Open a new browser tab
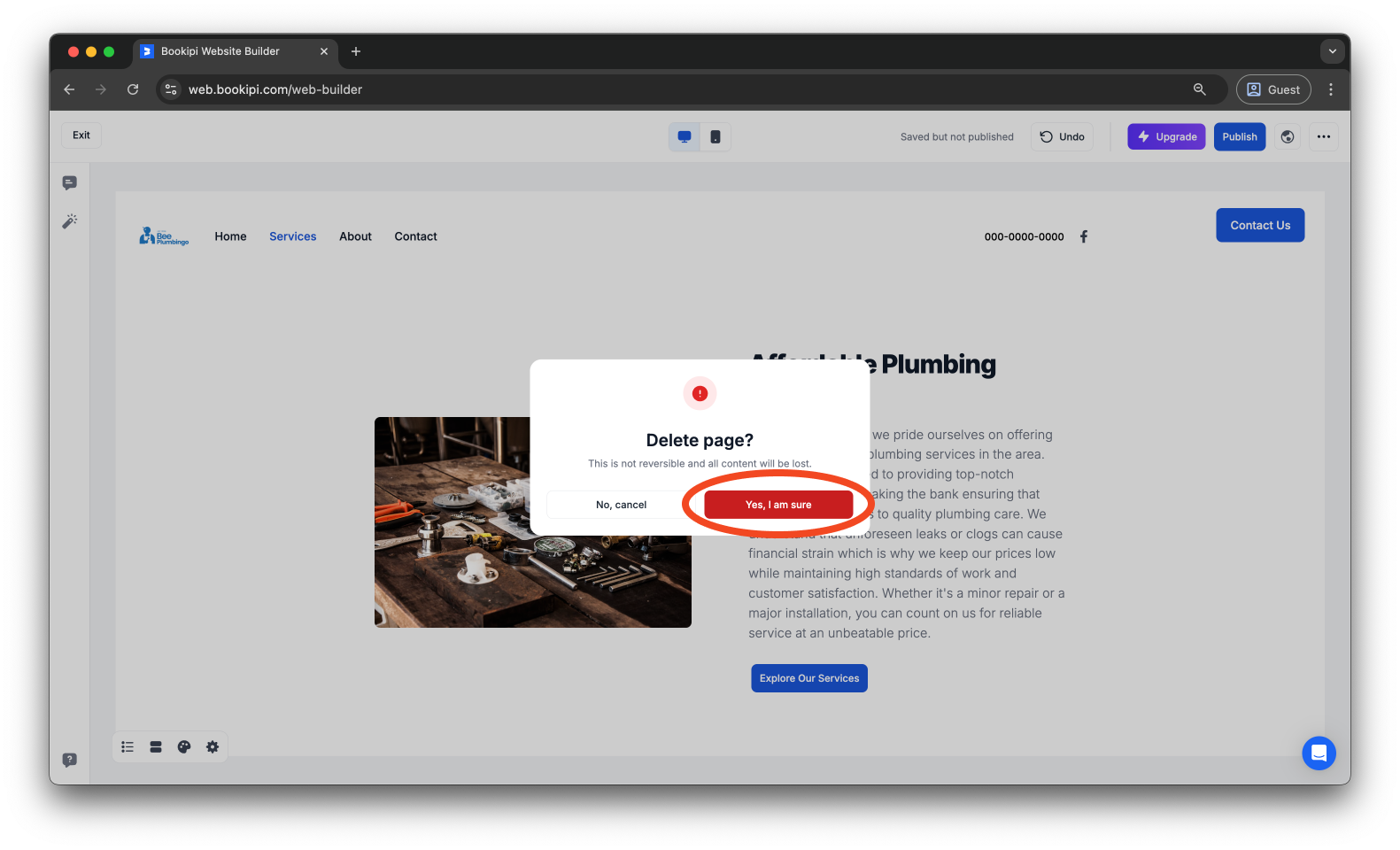The image size is (1400, 850). 356,51
